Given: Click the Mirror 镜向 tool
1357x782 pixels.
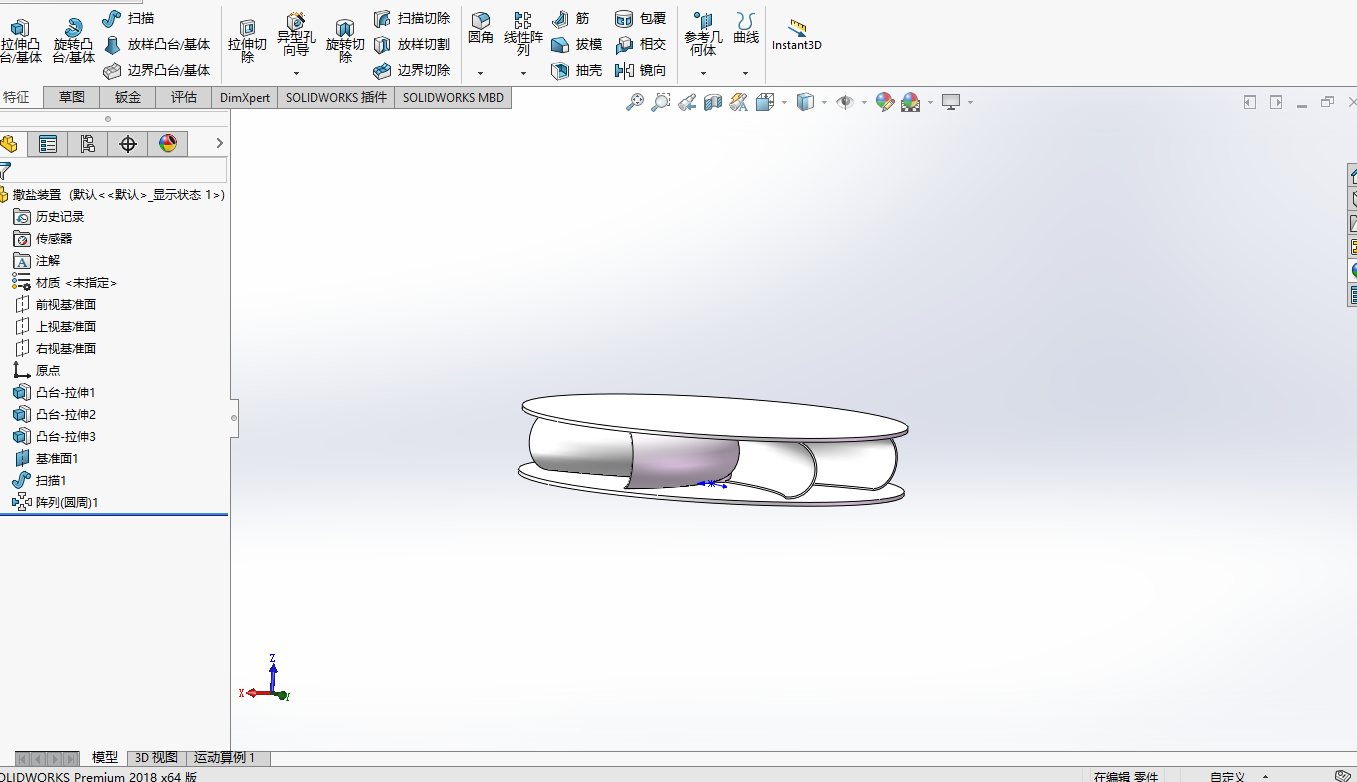Looking at the screenshot, I should [x=640, y=70].
